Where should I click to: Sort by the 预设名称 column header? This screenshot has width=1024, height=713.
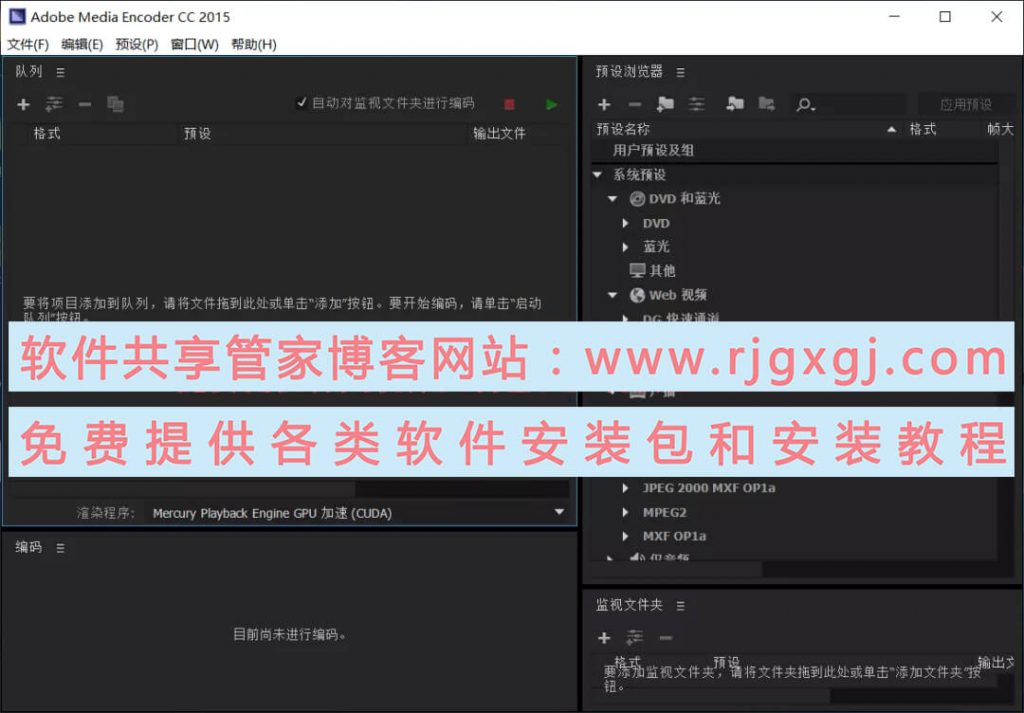[623, 129]
